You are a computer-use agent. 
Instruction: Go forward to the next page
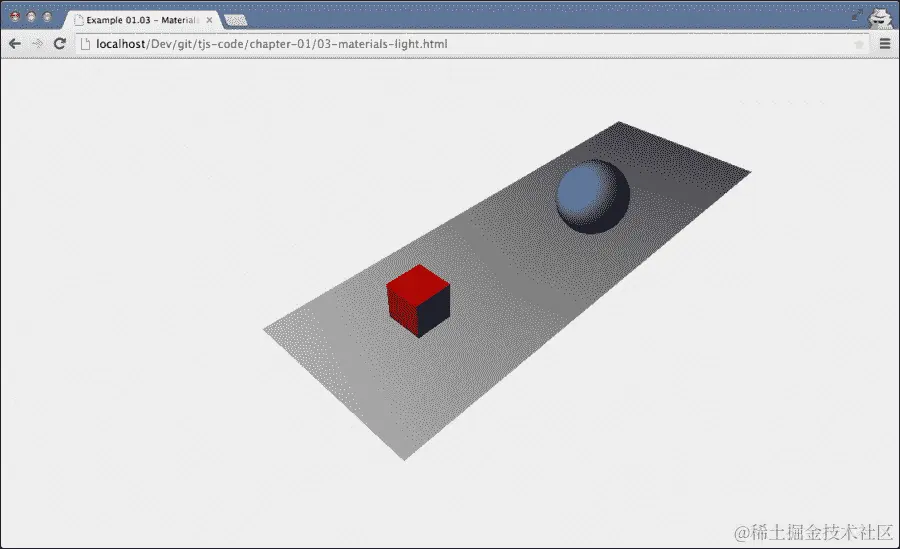click(37, 44)
